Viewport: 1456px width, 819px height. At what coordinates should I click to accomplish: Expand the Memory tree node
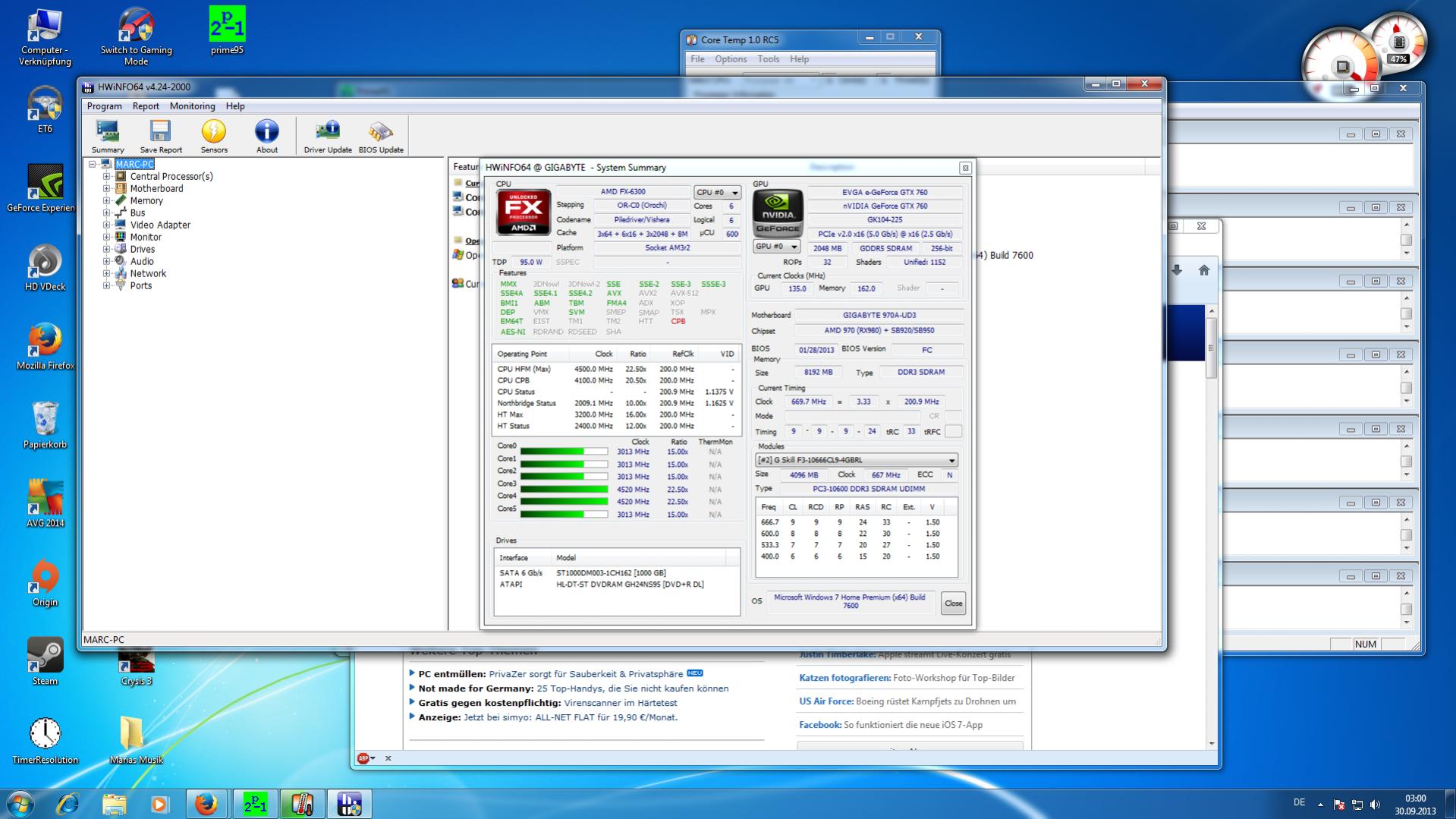tap(107, 200)
